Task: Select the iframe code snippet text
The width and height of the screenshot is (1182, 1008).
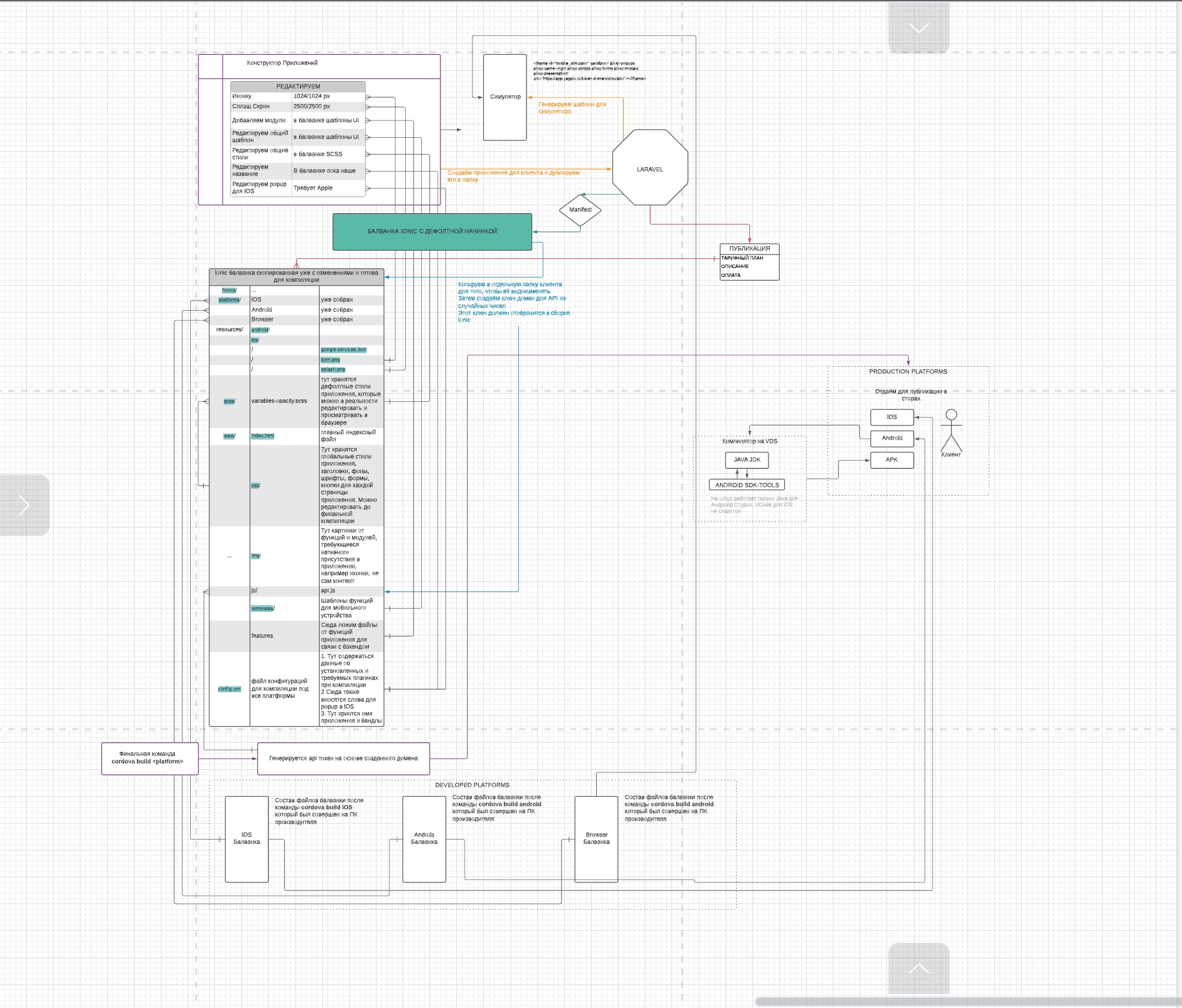Action: coord(589,71)
